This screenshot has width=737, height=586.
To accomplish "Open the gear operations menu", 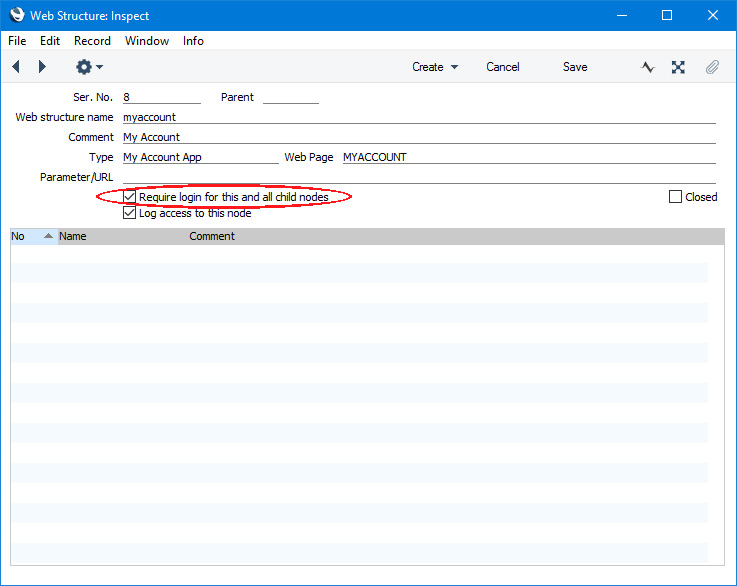I will (x=89, y=67).
